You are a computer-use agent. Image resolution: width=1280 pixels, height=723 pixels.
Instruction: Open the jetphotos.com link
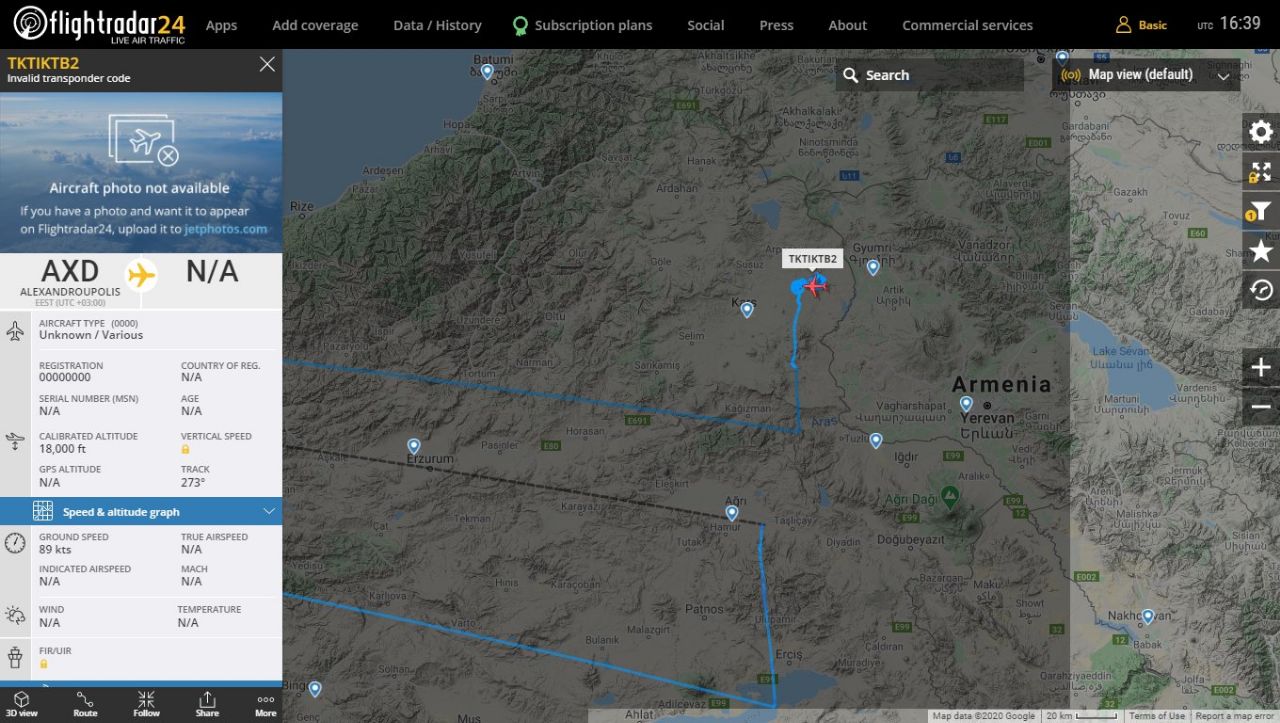[226, 229]
